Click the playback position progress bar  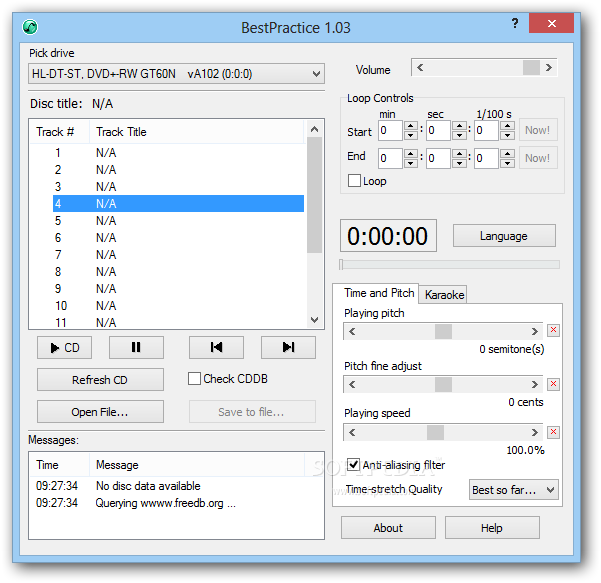pyautogui.click(x=450, y=264)
